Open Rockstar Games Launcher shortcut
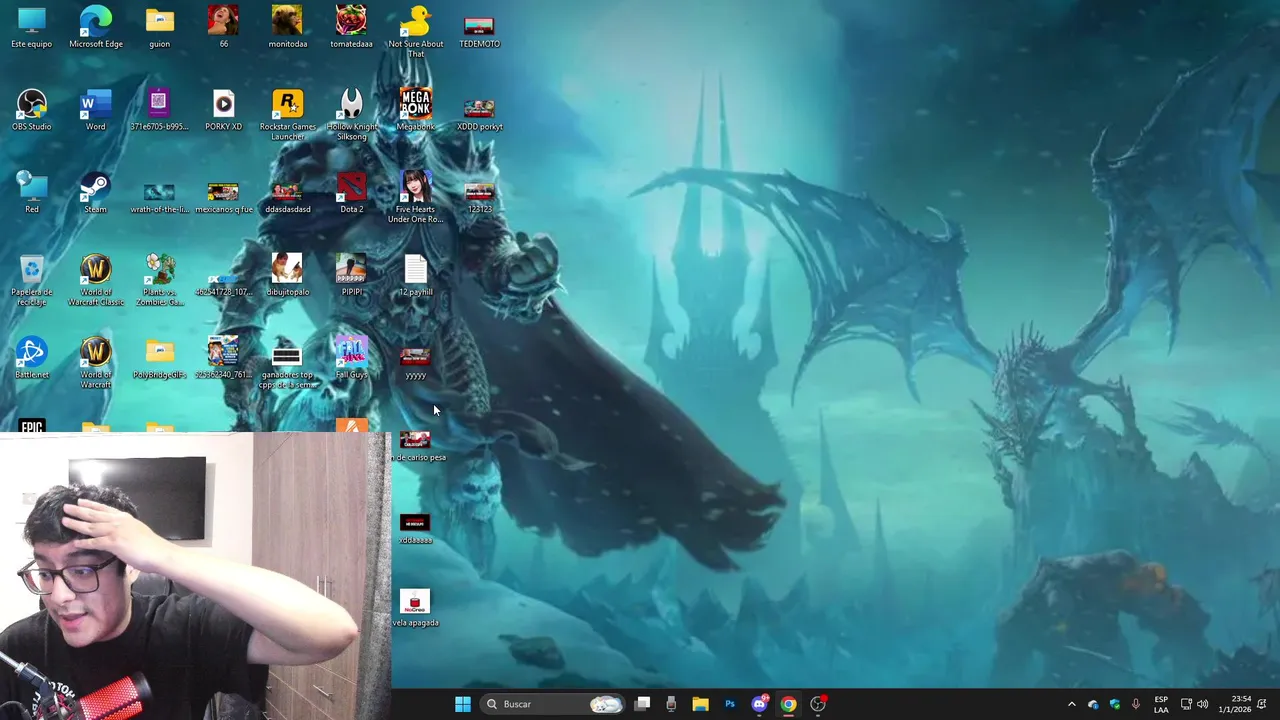This screenshot has height=720, width=1280. coord(287,115)
